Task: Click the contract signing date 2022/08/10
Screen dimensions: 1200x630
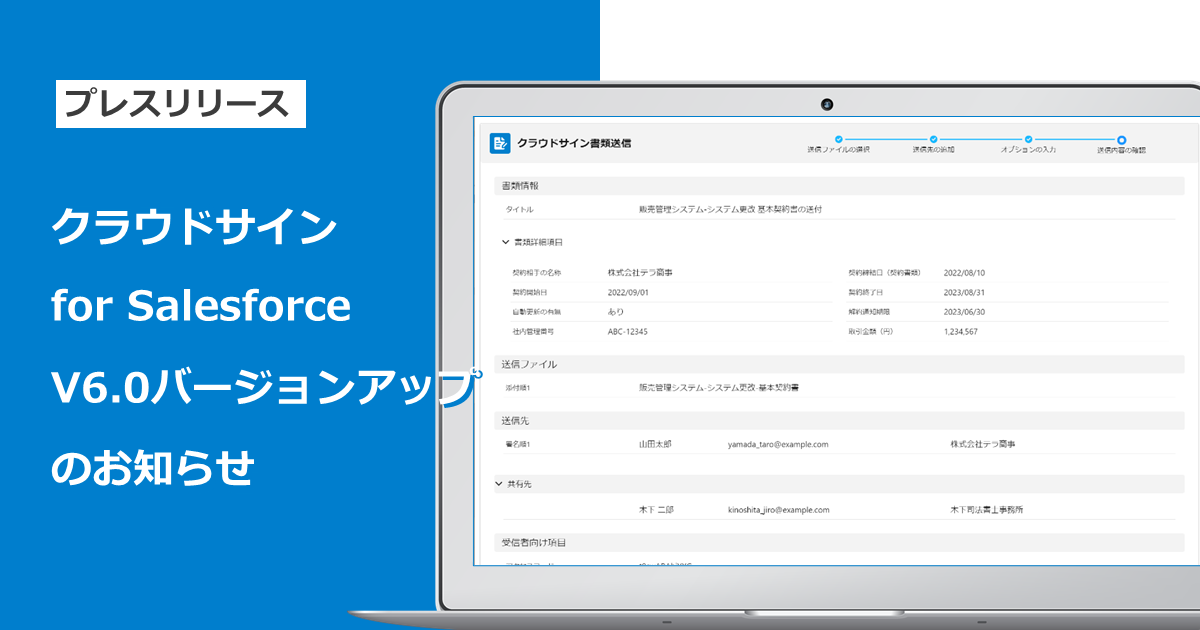Action: pos(964,272)
